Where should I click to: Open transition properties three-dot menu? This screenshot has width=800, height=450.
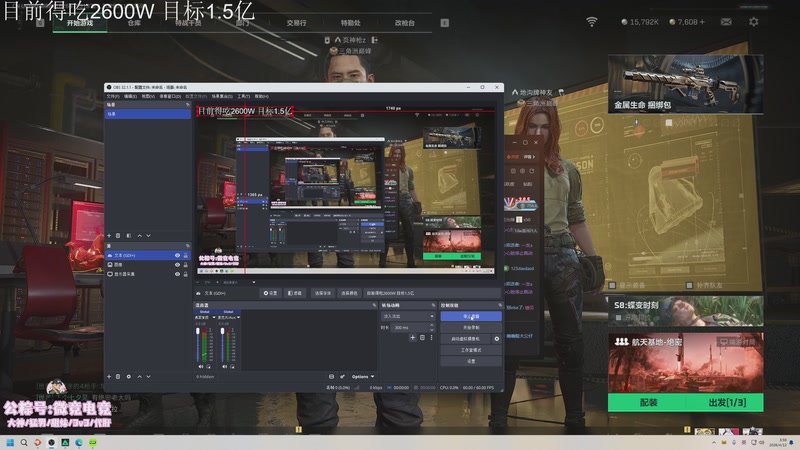[431, 337]
